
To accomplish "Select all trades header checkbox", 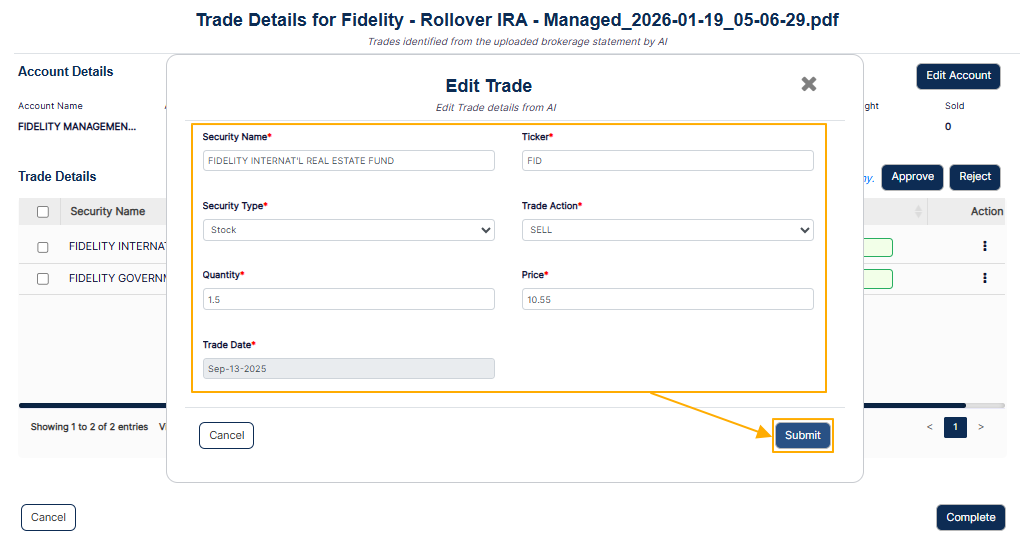I will pos(43,212).
